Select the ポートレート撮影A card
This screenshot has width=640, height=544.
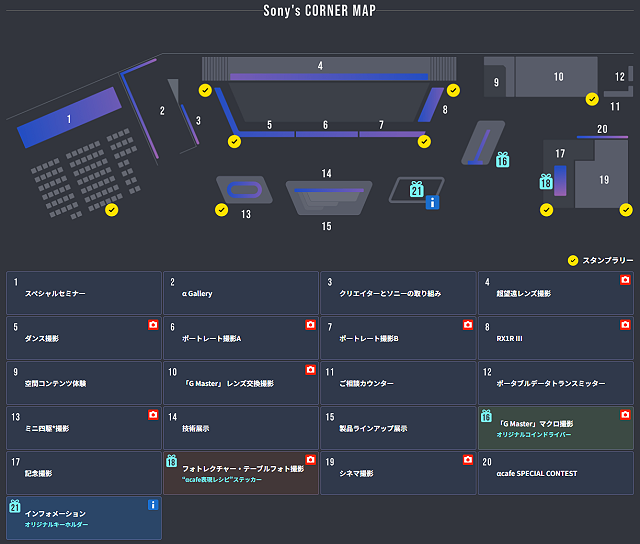pos(240,338)
